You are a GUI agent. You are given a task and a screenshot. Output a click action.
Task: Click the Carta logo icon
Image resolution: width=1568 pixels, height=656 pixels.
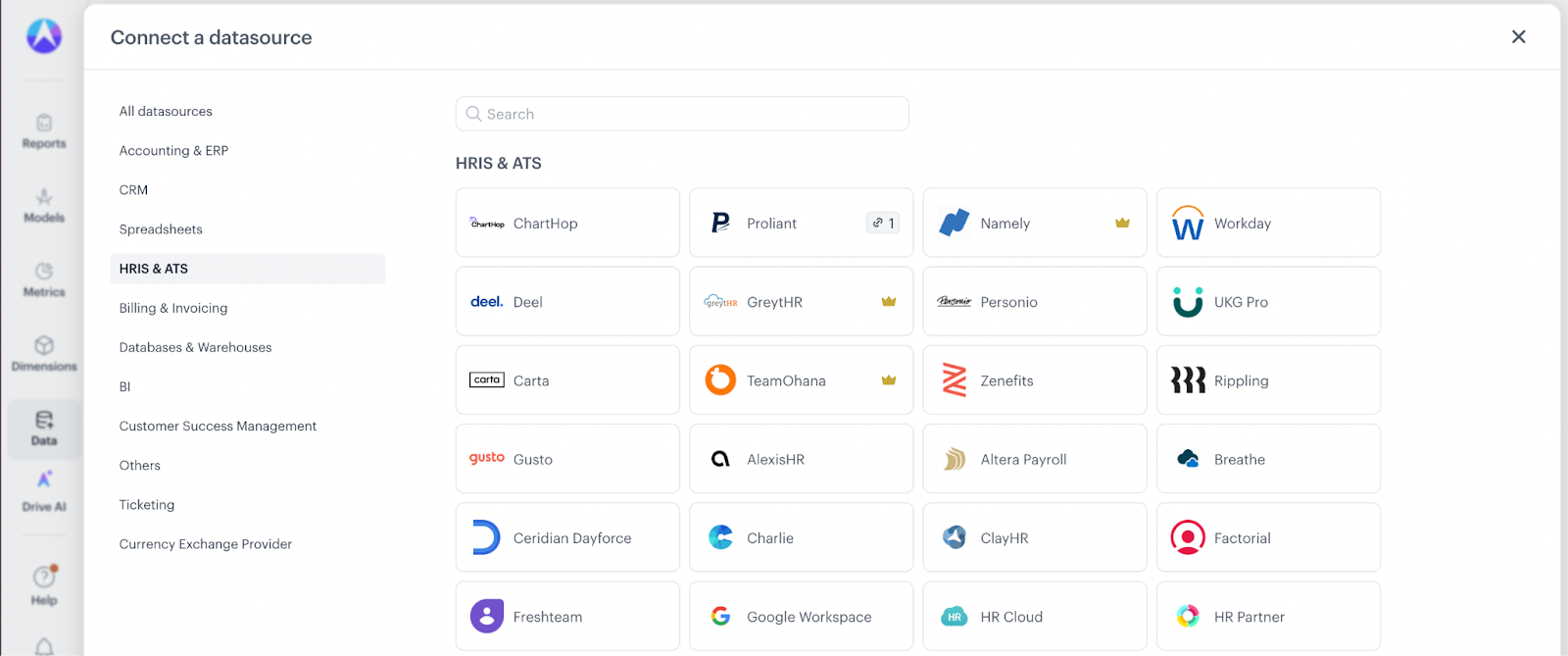pyautogui.click(x=487, y=379)
